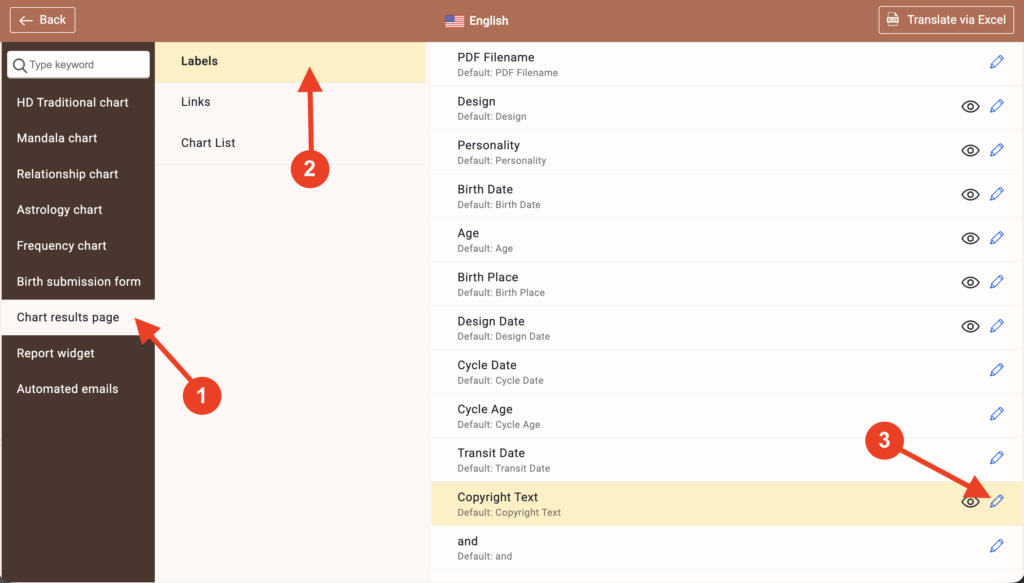This screenshot has width=1024, height=583.
Task: Toggle visibility of the Personality label
Action: tap(969, 150)
